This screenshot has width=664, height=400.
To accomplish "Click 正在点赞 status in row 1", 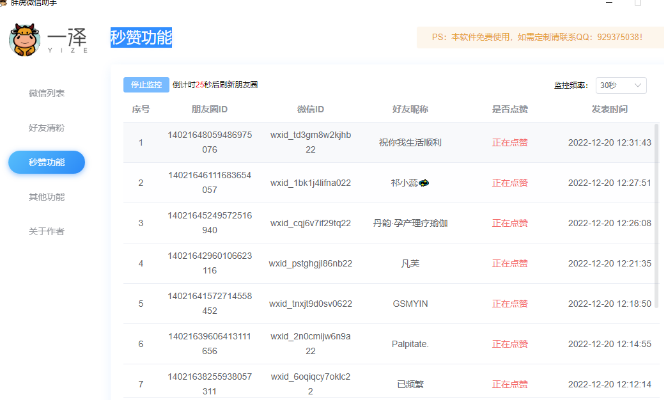I will point(510,143).
